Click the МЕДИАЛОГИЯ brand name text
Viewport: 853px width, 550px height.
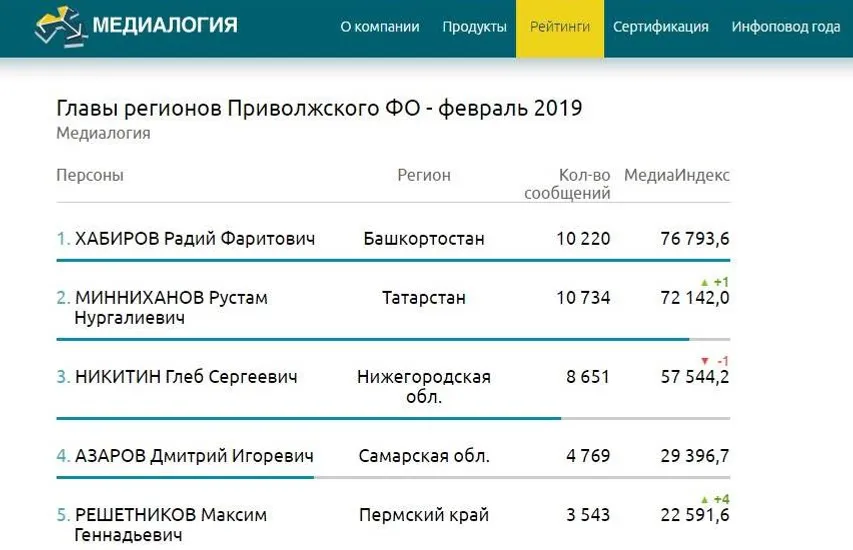[165, 24]
